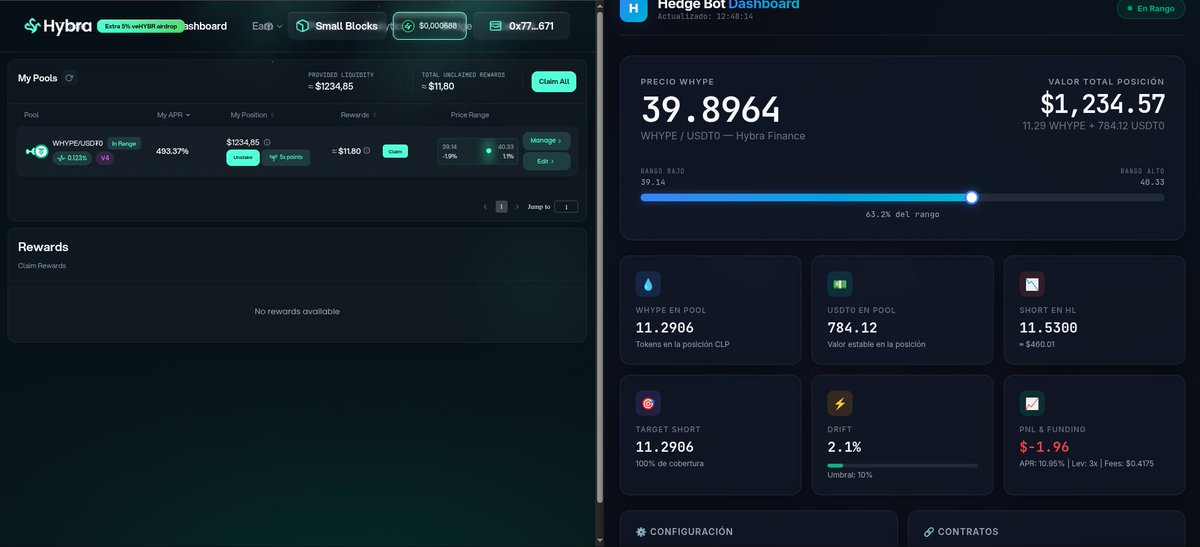Unstake the WHYPE/USDT0 position
The width and height of the screenshot is (1200, 547).
pos(243,158)
